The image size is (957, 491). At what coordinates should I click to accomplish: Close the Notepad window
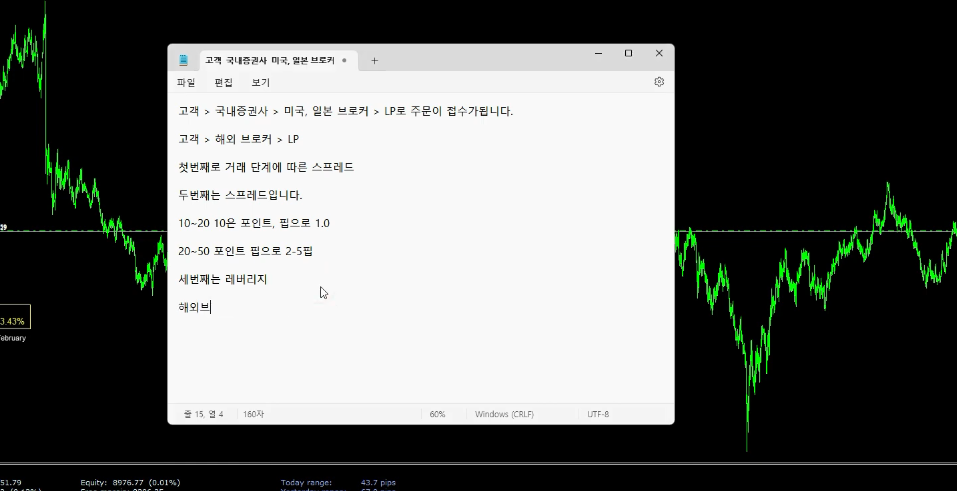(x=659, y=54)
